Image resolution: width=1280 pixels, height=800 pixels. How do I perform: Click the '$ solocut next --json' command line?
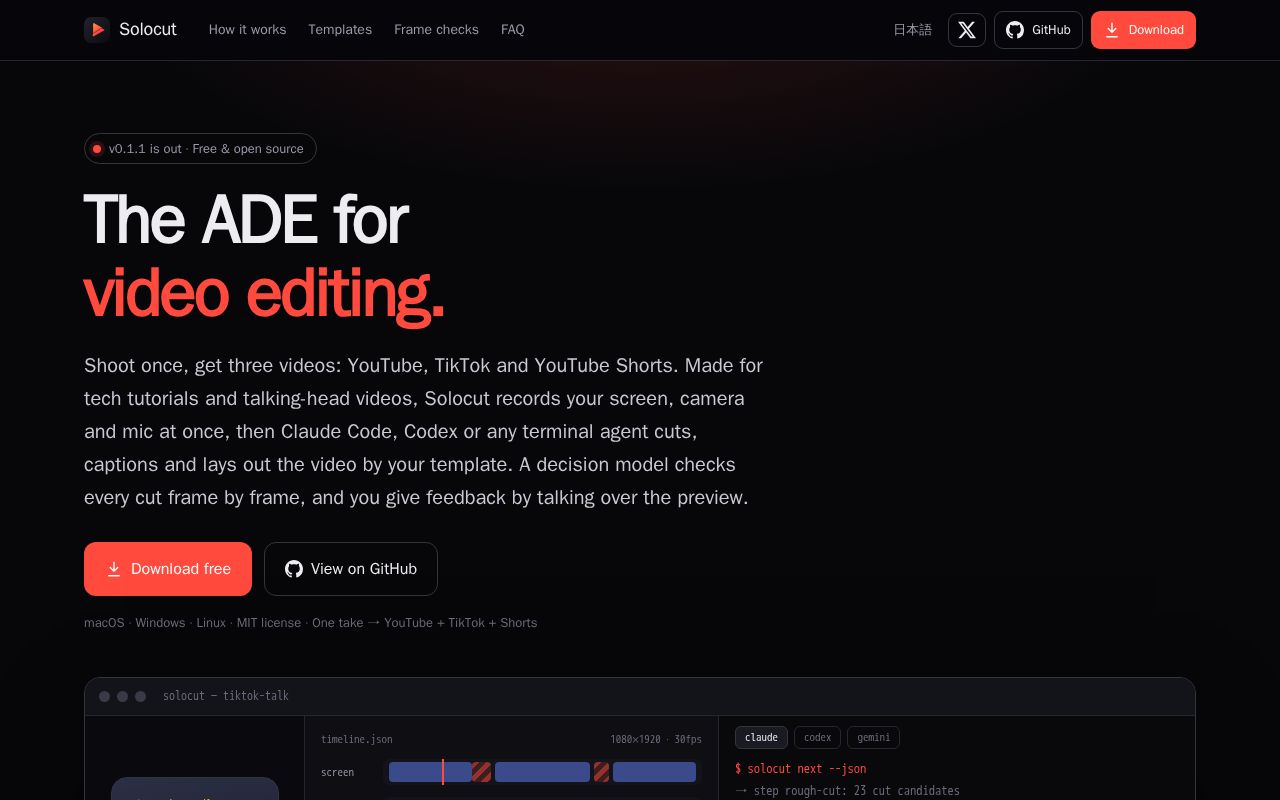pos(801,769)
